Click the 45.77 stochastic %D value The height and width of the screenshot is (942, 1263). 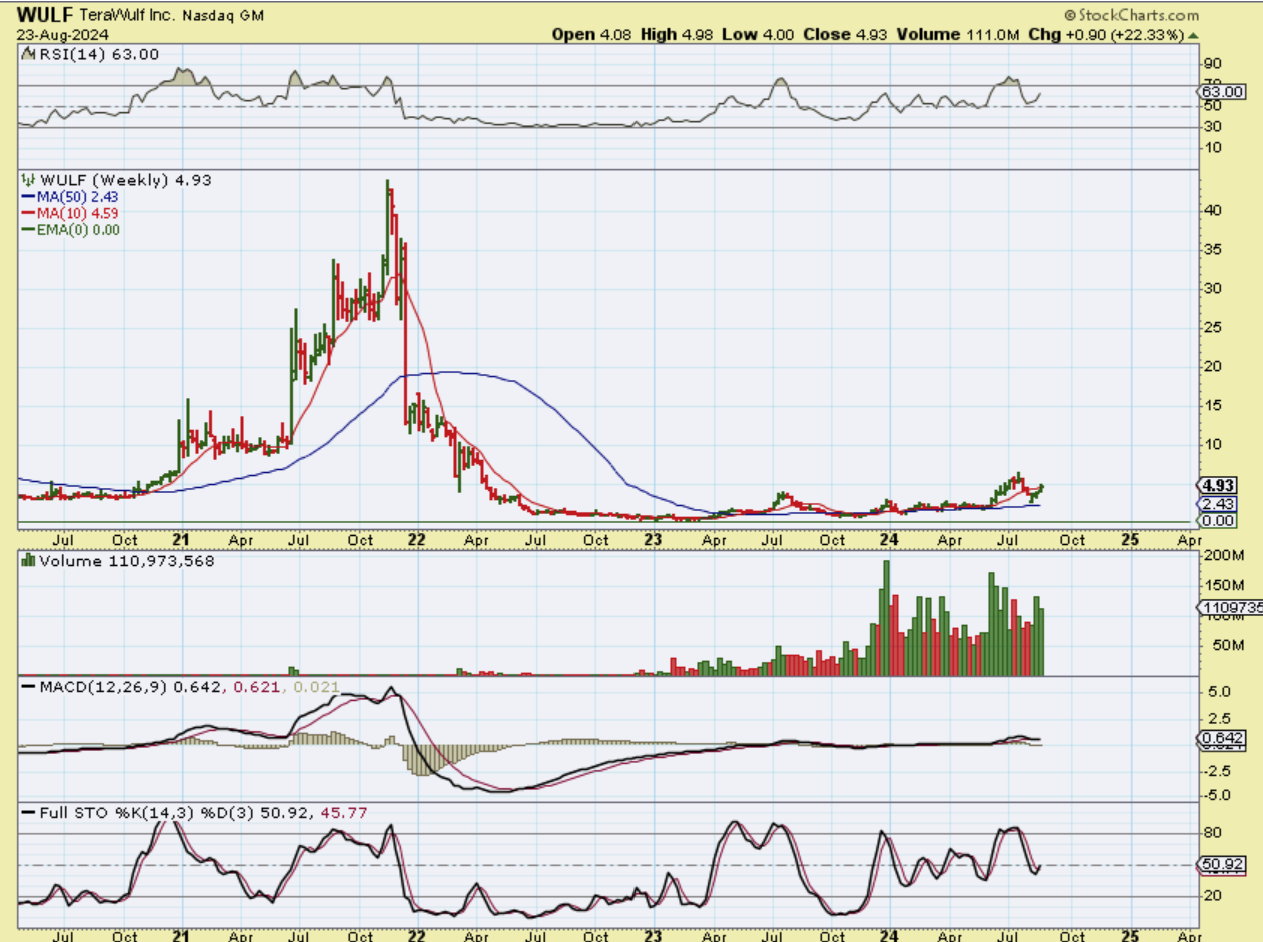tap(343, 813)
